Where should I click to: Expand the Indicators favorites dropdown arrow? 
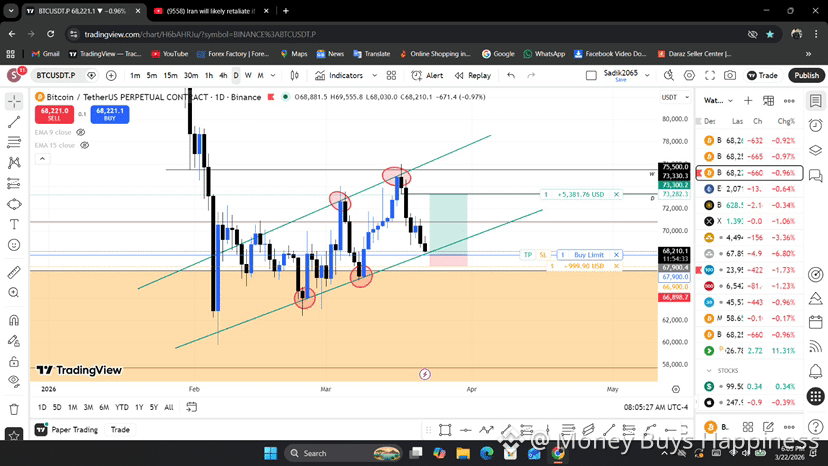pos(374,76)
